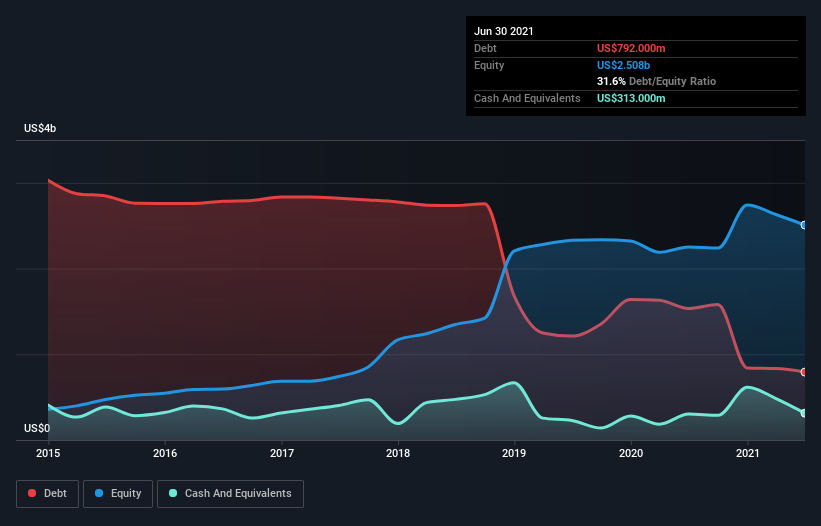Screen dimensions: 821x526
Task: Click the 2021 x-axis label
Action: (748, 453)
